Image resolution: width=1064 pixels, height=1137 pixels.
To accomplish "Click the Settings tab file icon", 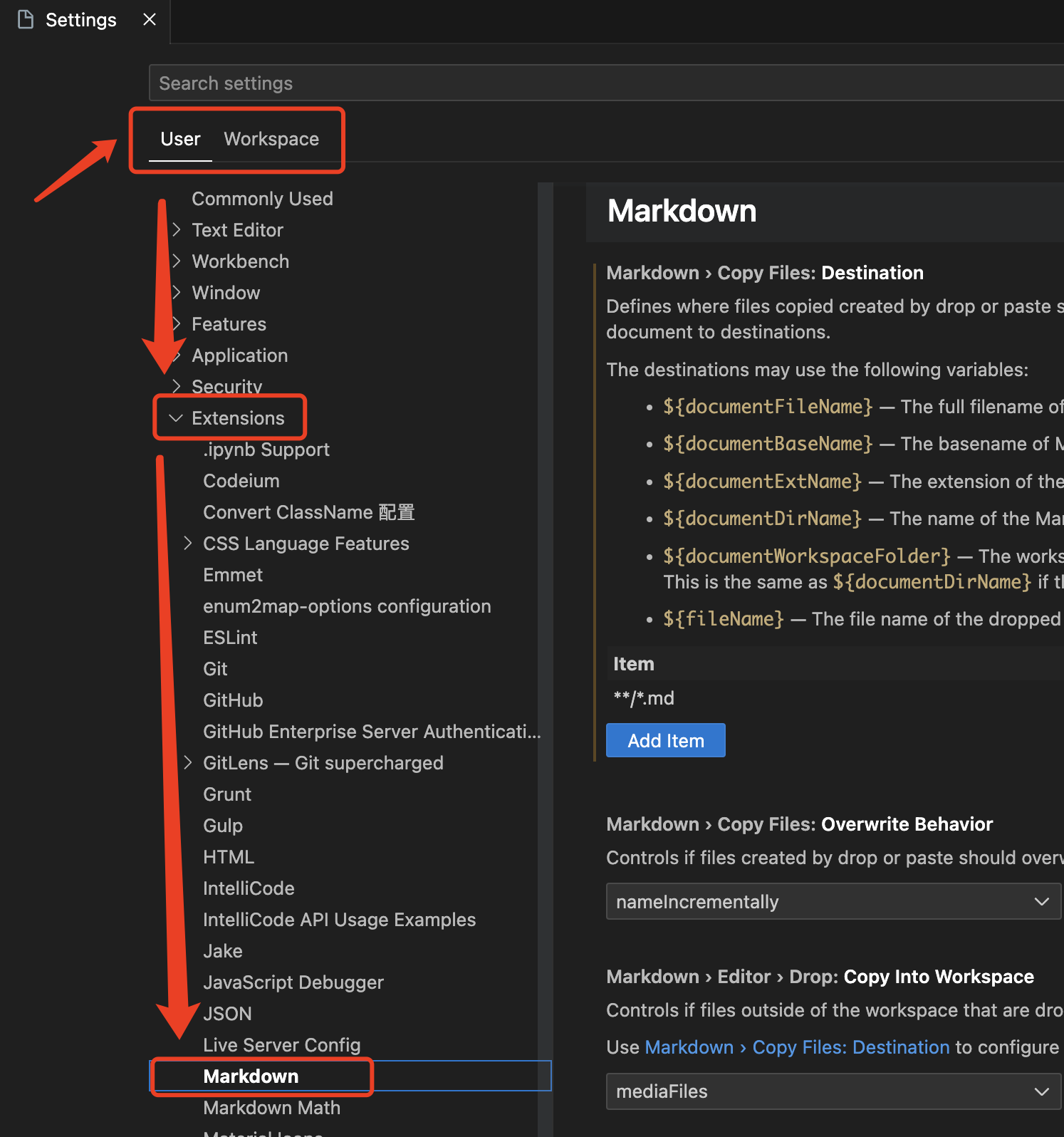I will pos(26,19).
